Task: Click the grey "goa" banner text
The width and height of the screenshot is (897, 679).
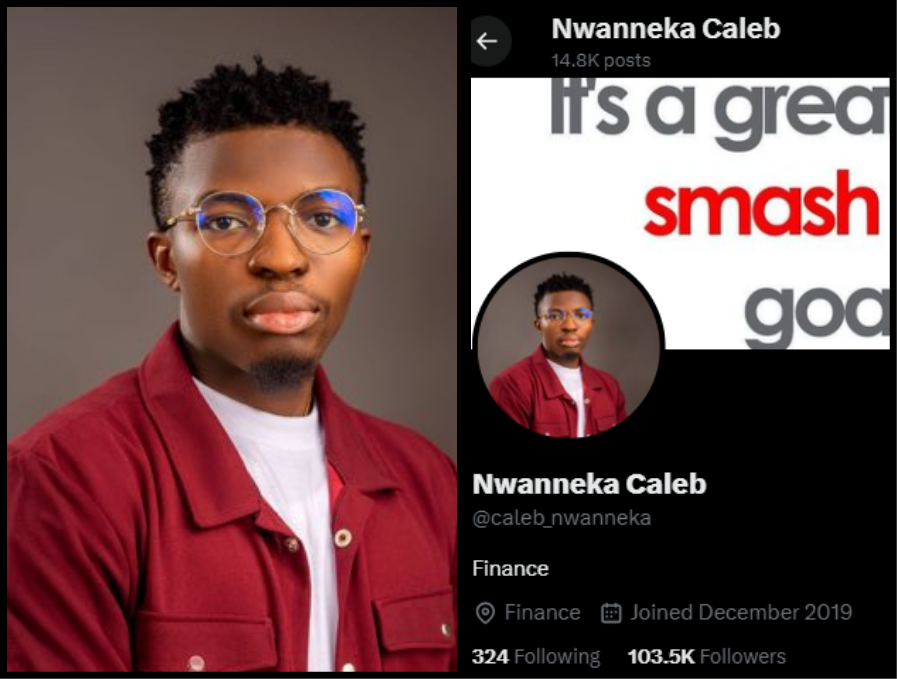Action: pos(817,314)
